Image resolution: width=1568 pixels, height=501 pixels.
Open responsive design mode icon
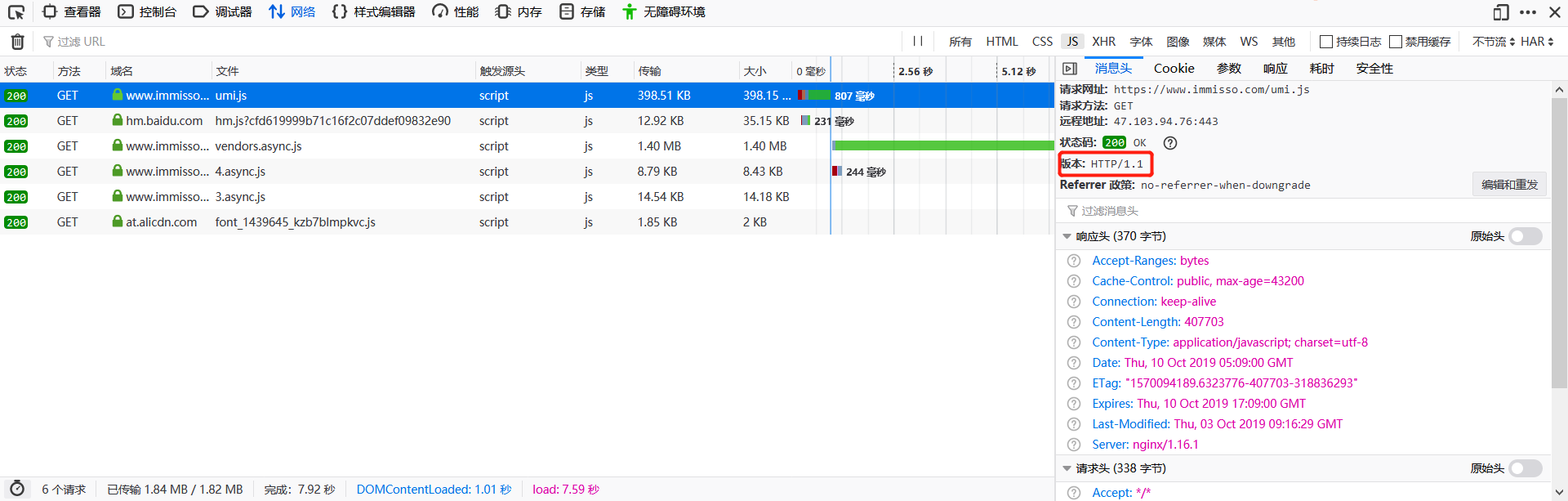tap(1500, 12)
